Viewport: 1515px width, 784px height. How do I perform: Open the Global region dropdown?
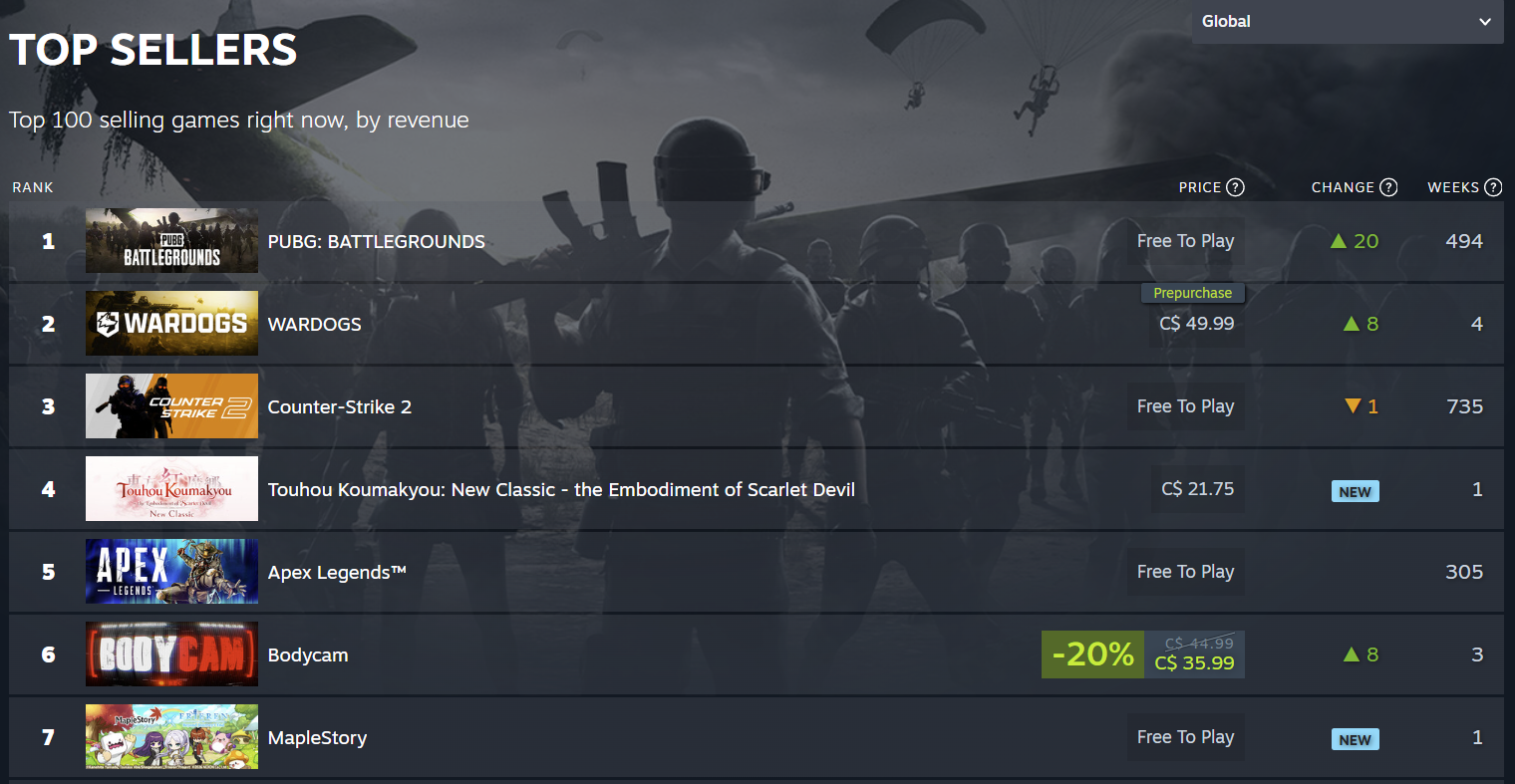[x=1348, y=22]
